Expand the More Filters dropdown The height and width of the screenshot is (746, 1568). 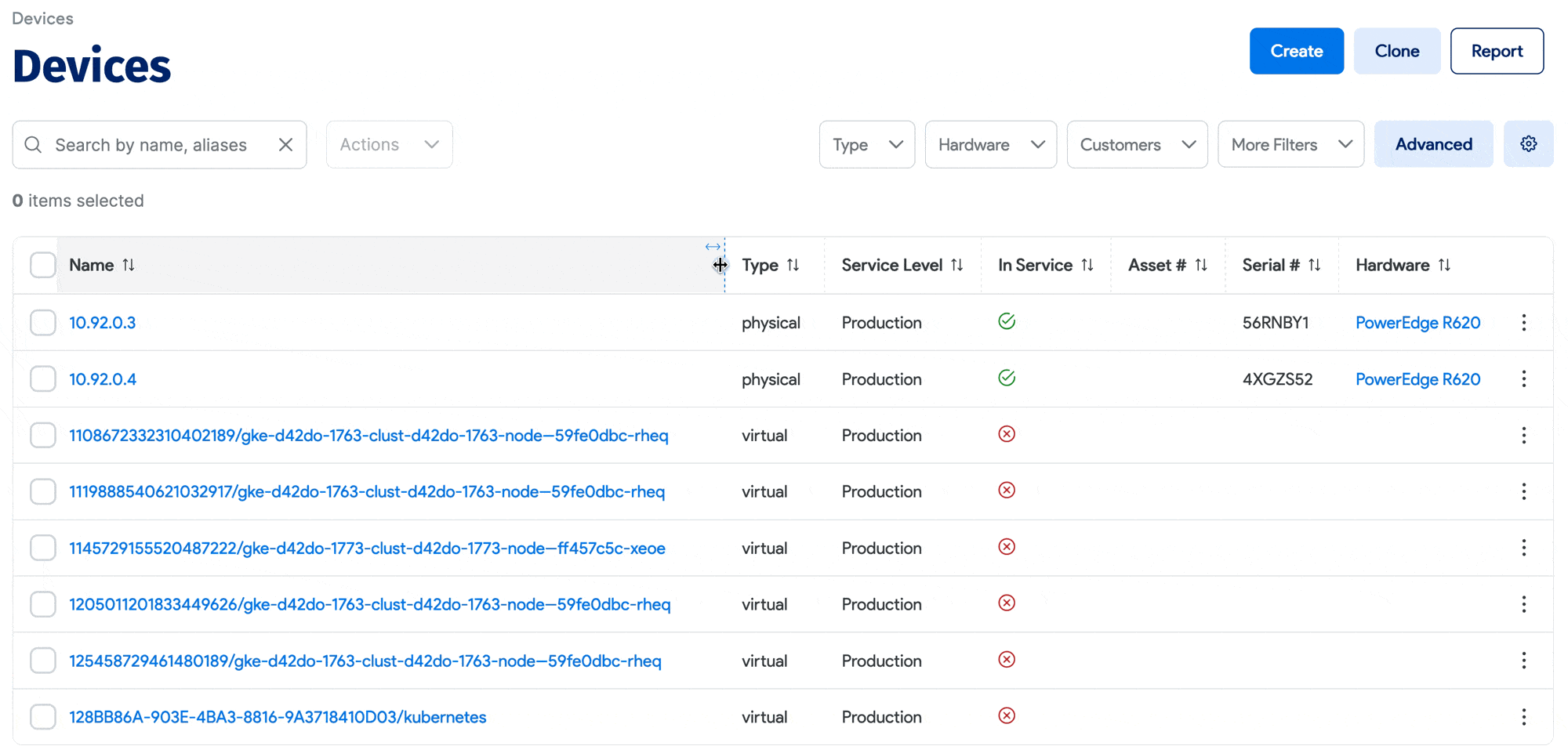click(1290, 145)
